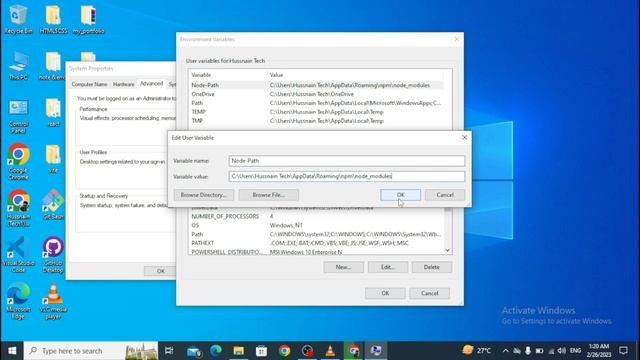Select OS system variable row

tap(316, 225)
